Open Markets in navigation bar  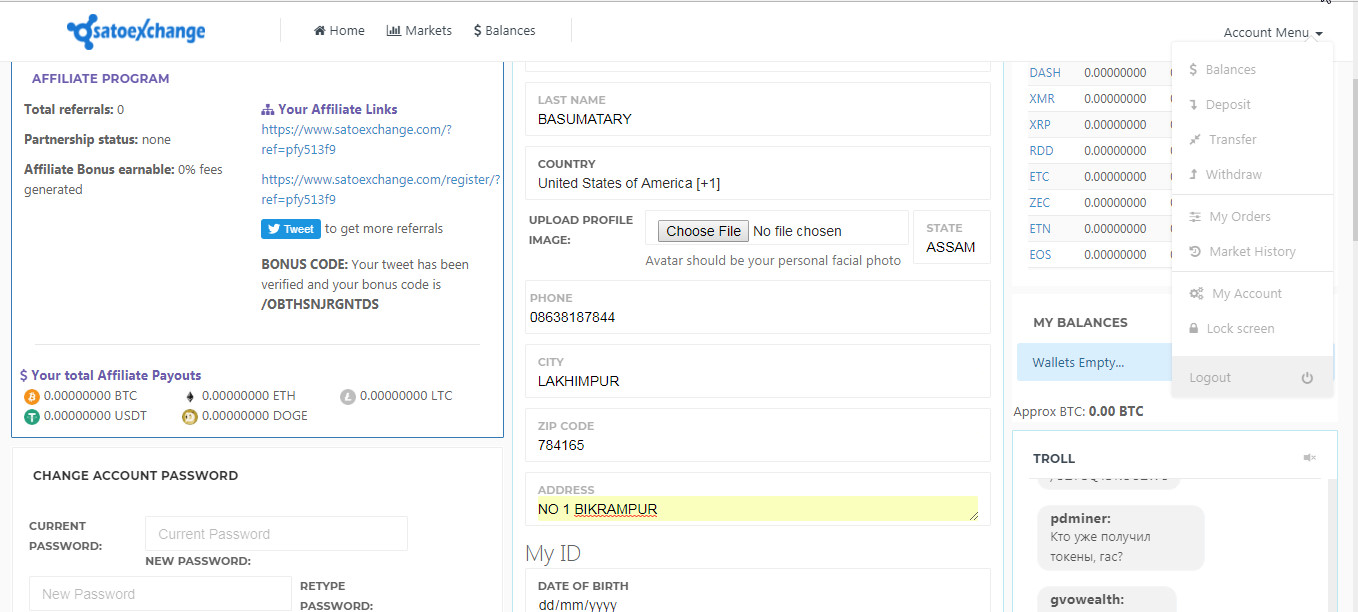419,31
